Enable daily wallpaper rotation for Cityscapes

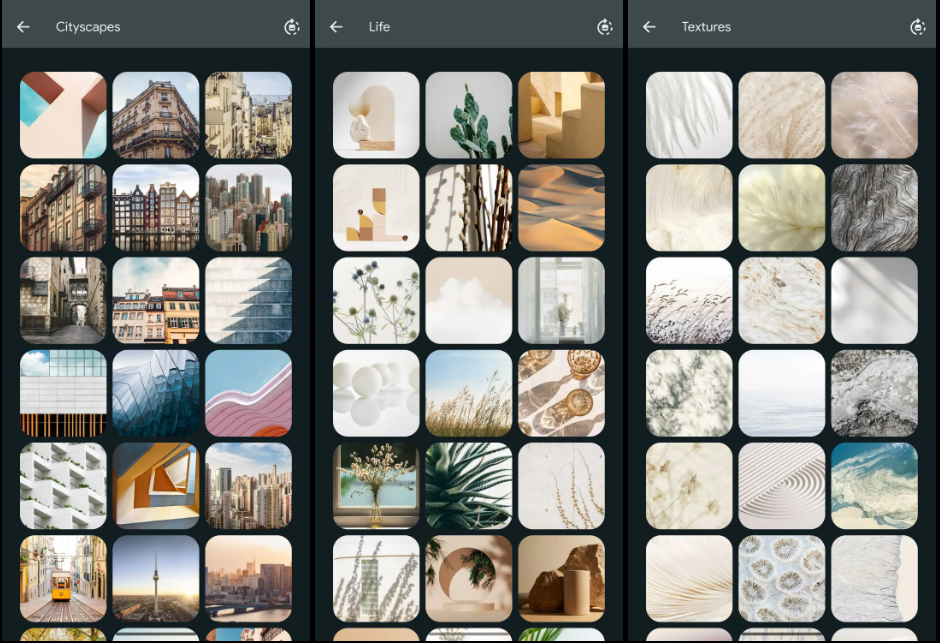coord(292,27)
